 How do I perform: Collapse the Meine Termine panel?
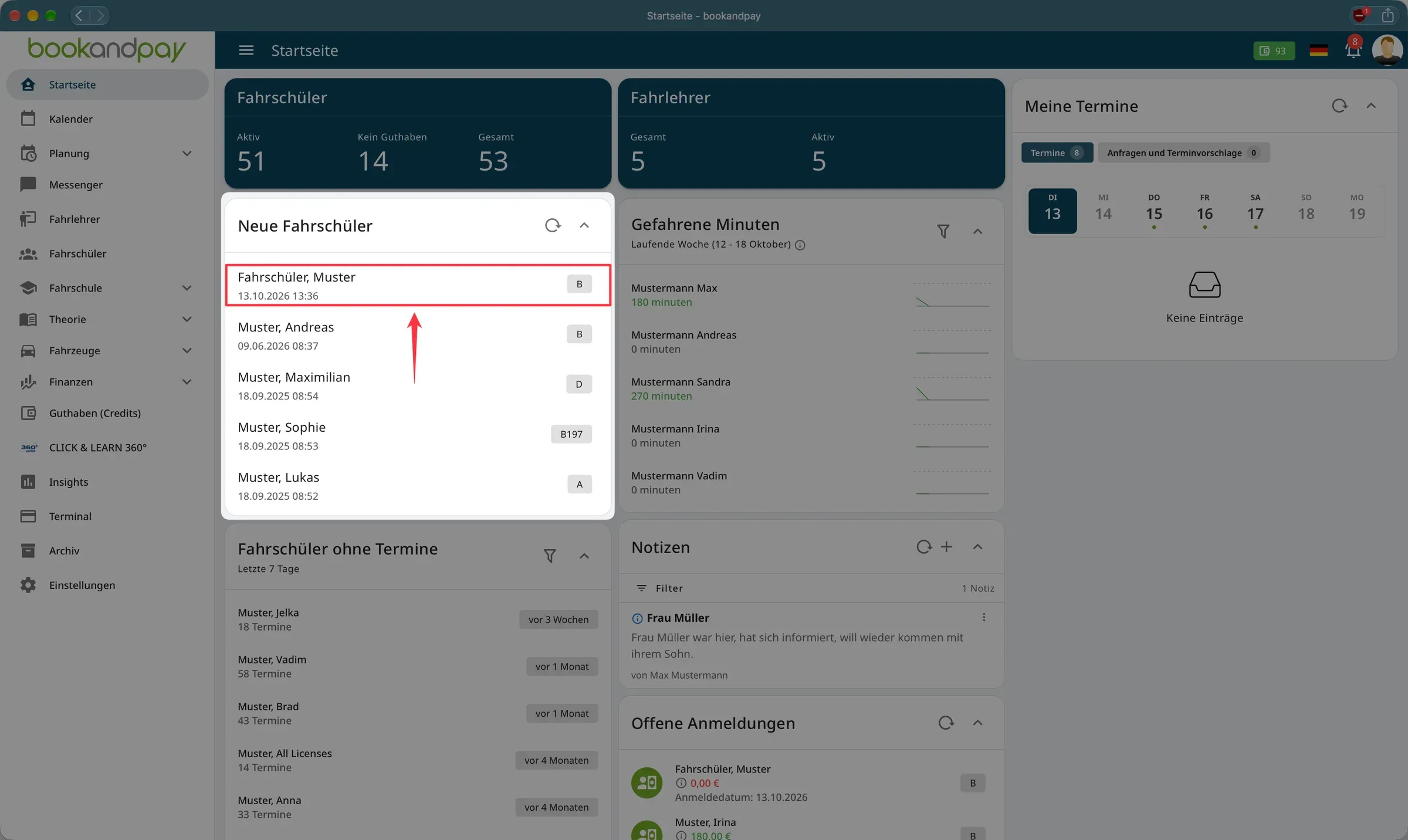(1371, 106)
